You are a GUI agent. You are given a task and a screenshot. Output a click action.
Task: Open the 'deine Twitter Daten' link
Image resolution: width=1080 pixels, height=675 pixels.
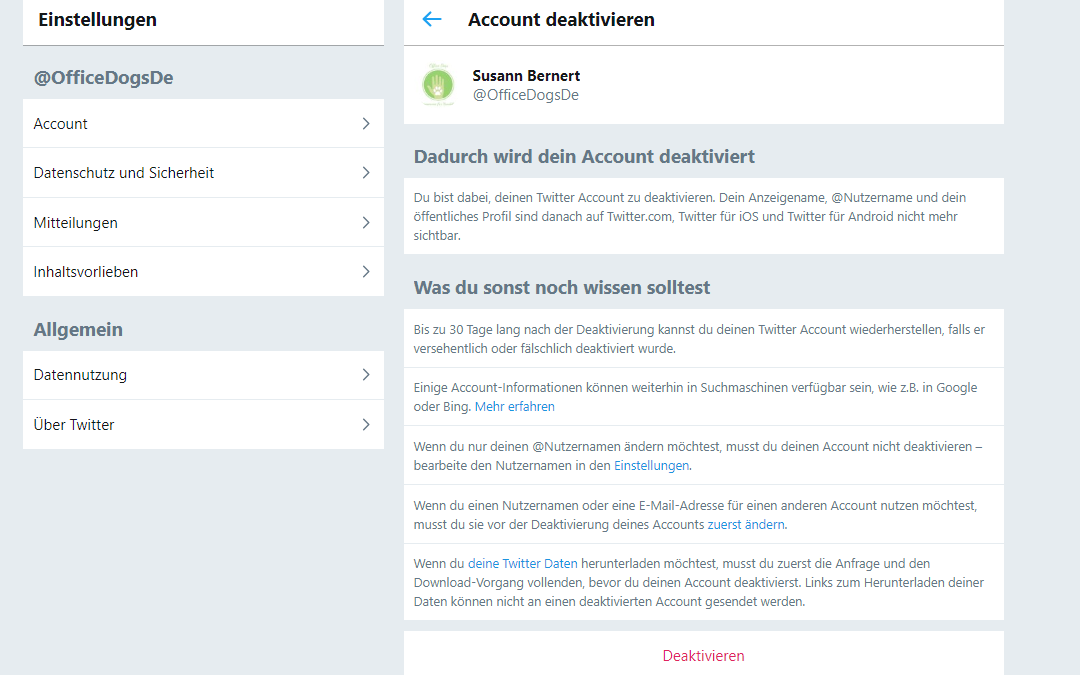523,563
